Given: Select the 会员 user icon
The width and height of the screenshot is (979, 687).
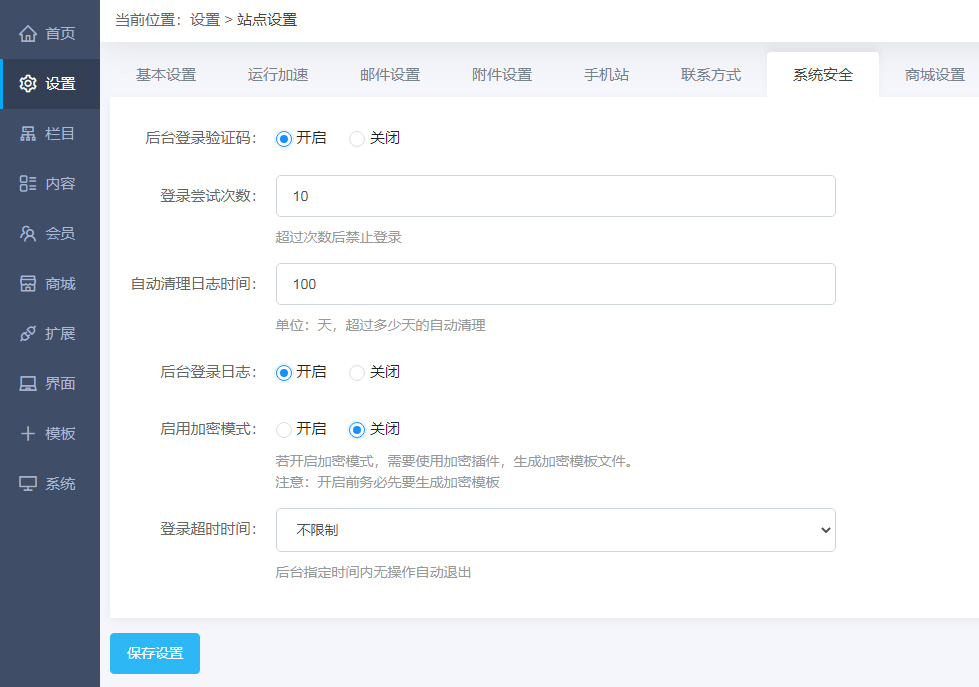Looking at the screenshot, I should 28,234.
